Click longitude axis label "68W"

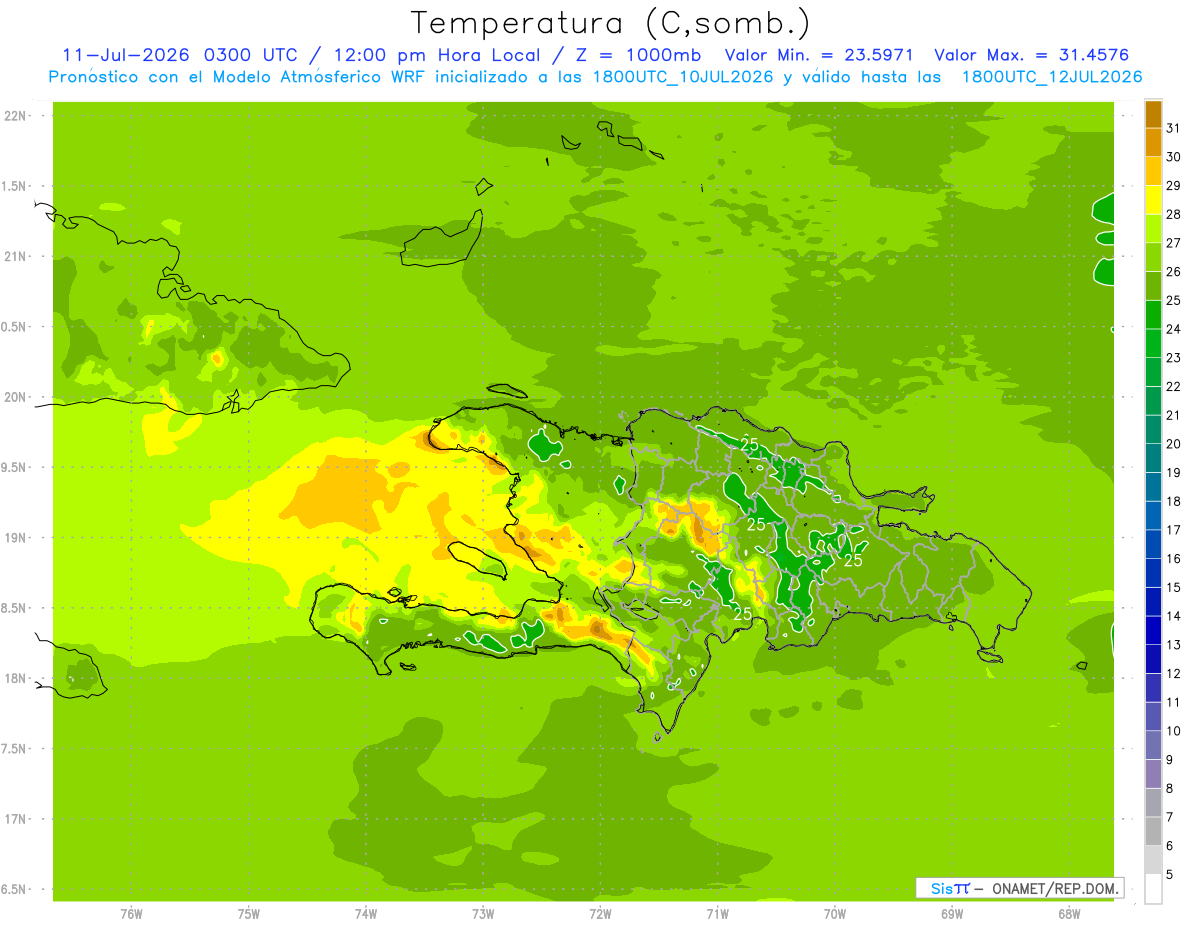[x=1069, y=913]
